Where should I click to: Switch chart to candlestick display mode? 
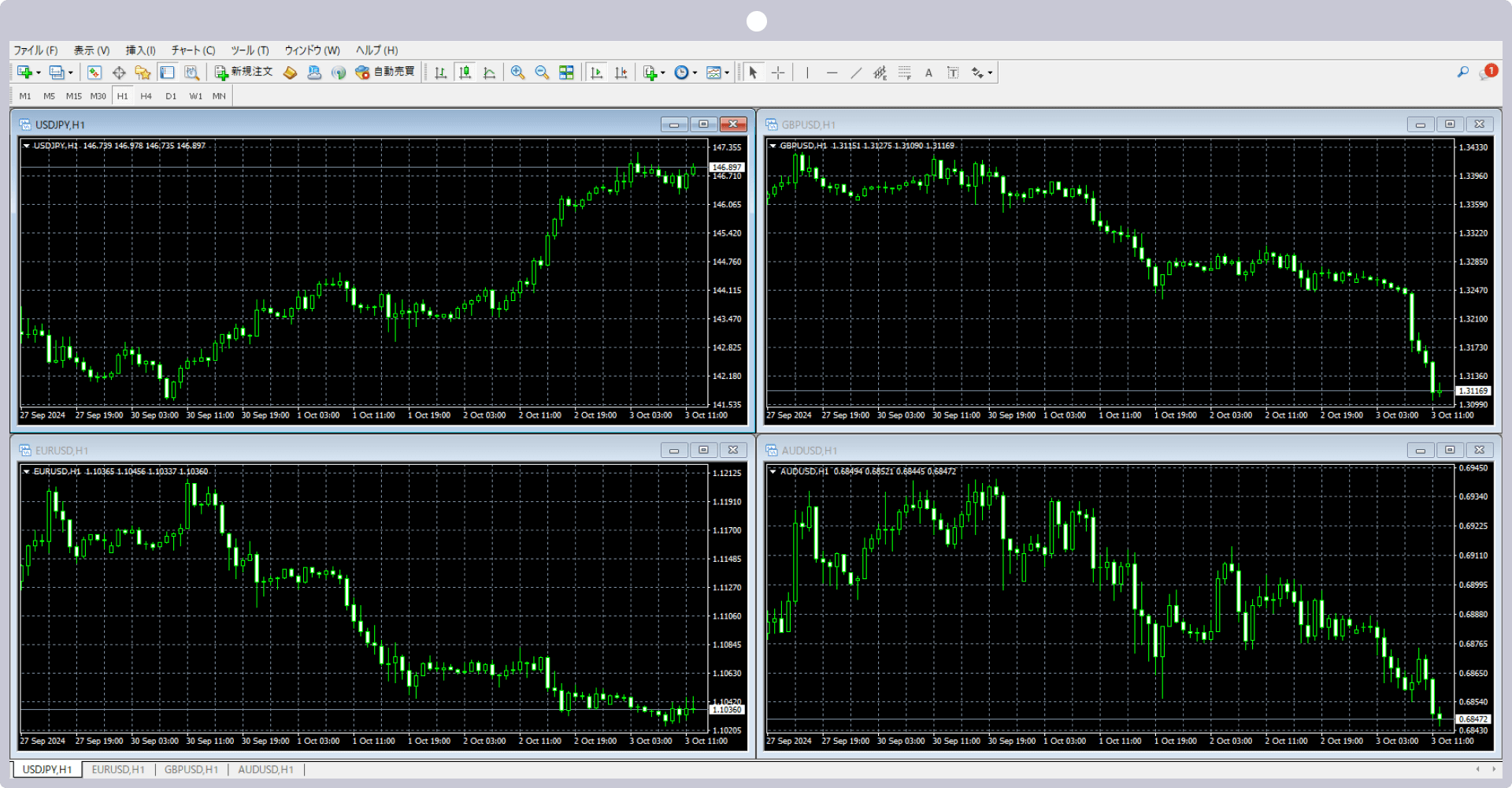click(465, 72)
